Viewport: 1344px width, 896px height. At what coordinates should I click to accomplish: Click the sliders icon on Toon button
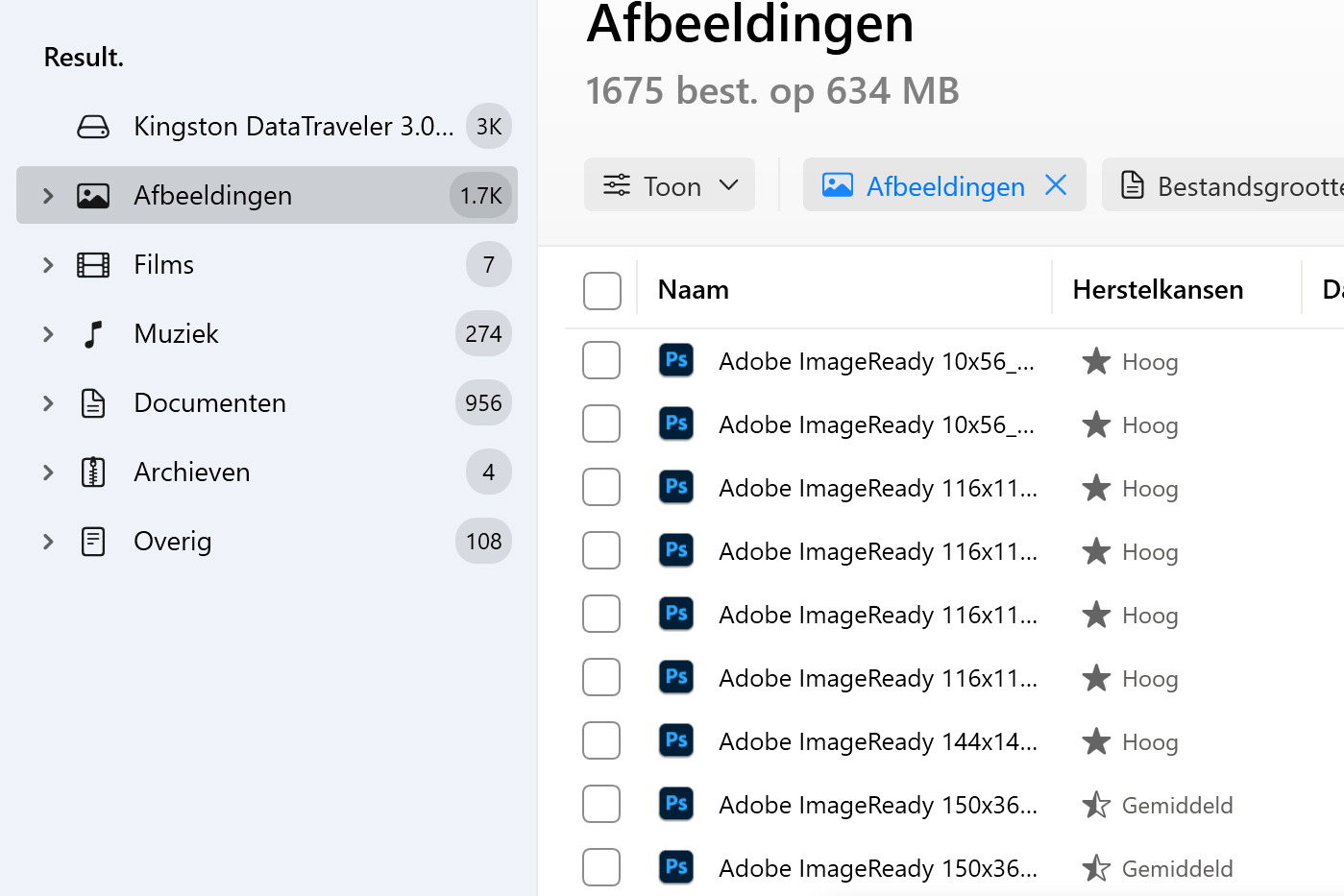click(617, 185)
